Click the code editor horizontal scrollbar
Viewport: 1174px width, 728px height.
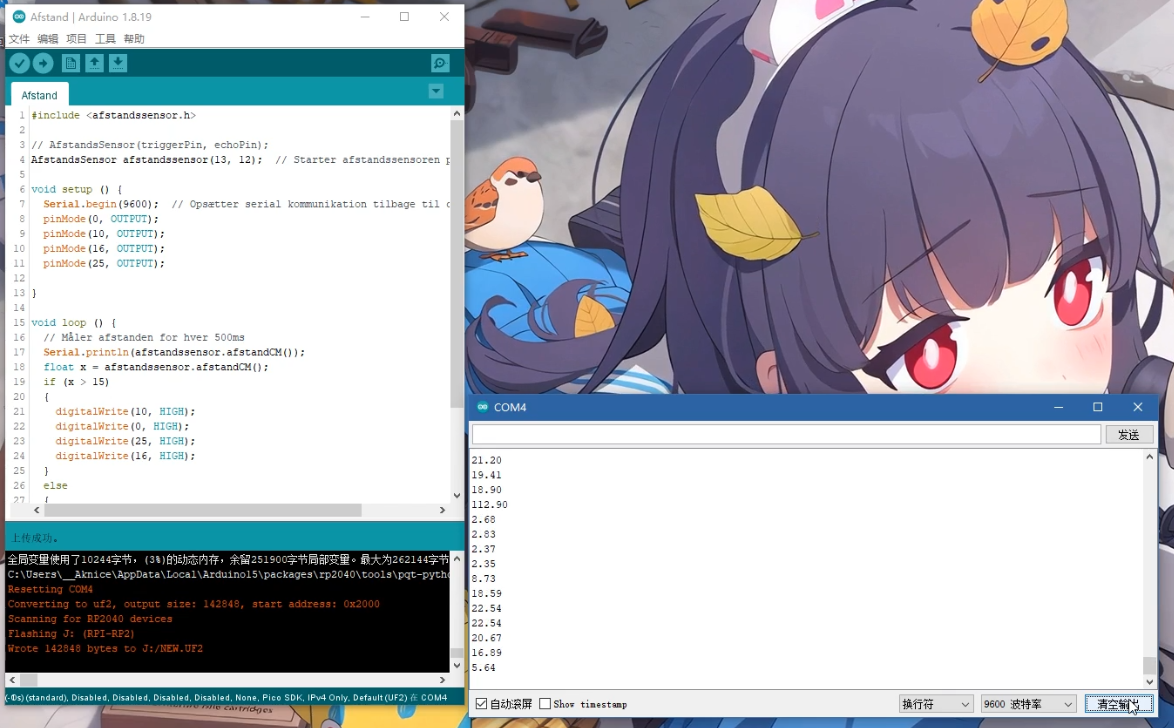point(203,510)
